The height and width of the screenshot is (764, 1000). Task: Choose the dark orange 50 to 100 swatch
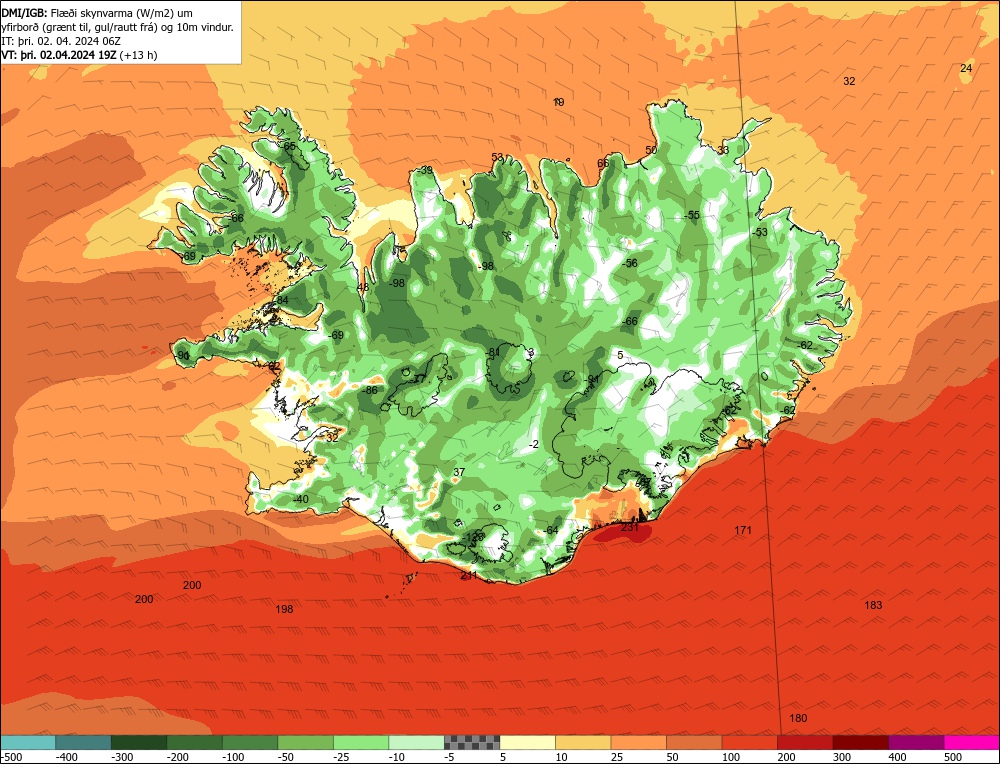pos(694,742)
